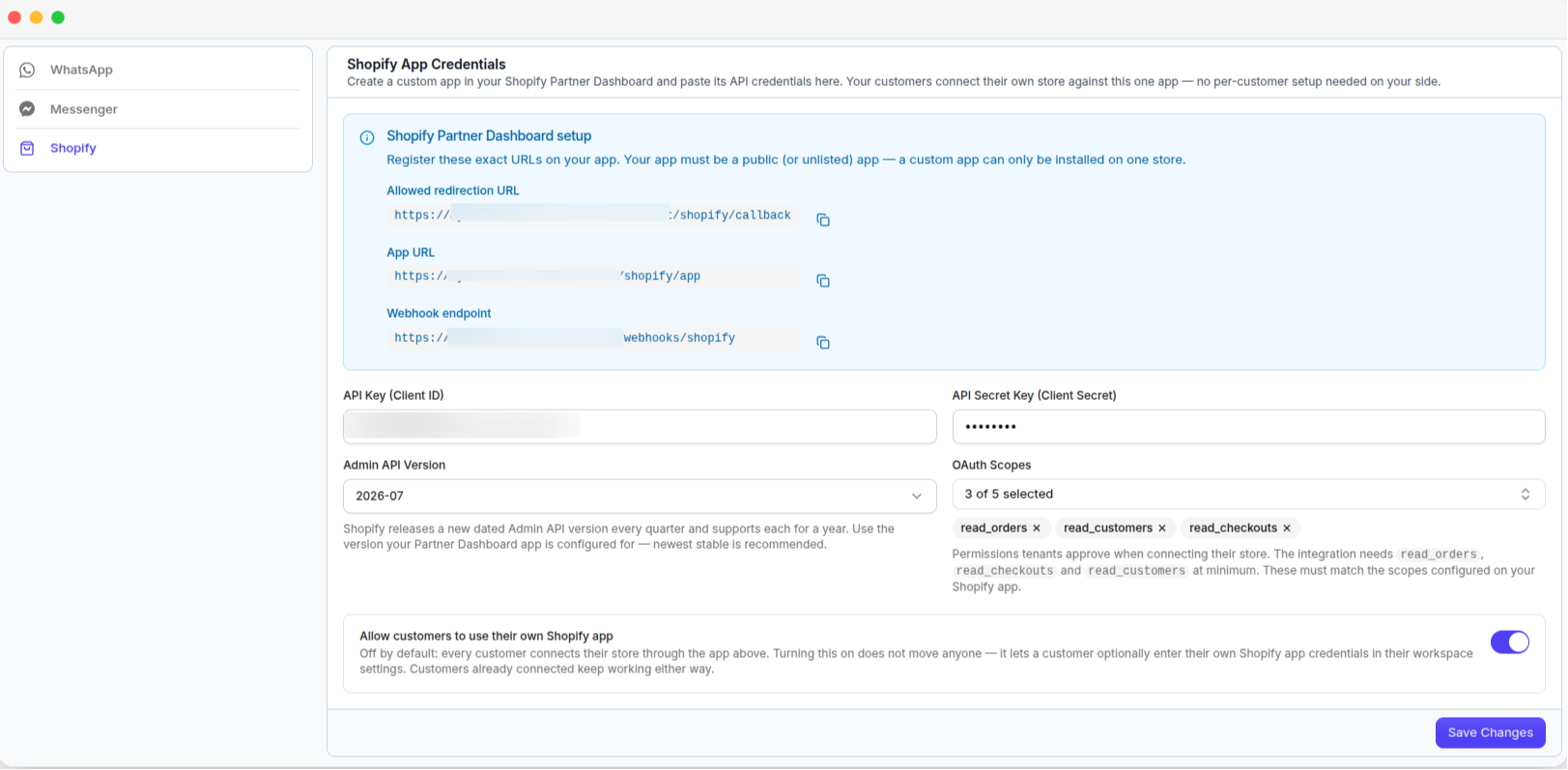Click the read_customers scope chip label

pos(1108,528)
